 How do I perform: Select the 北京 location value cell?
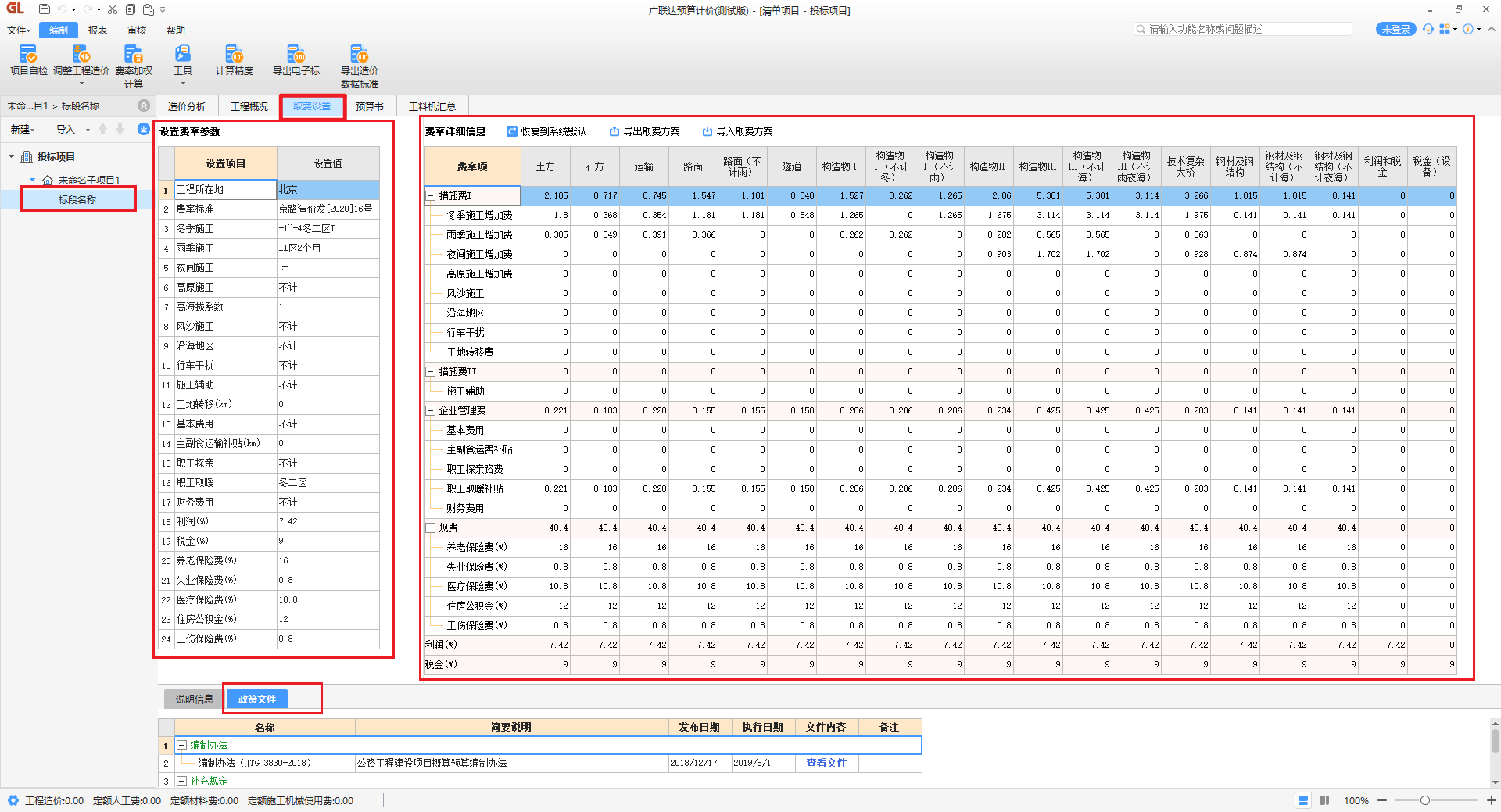click(x=328, y=189)
